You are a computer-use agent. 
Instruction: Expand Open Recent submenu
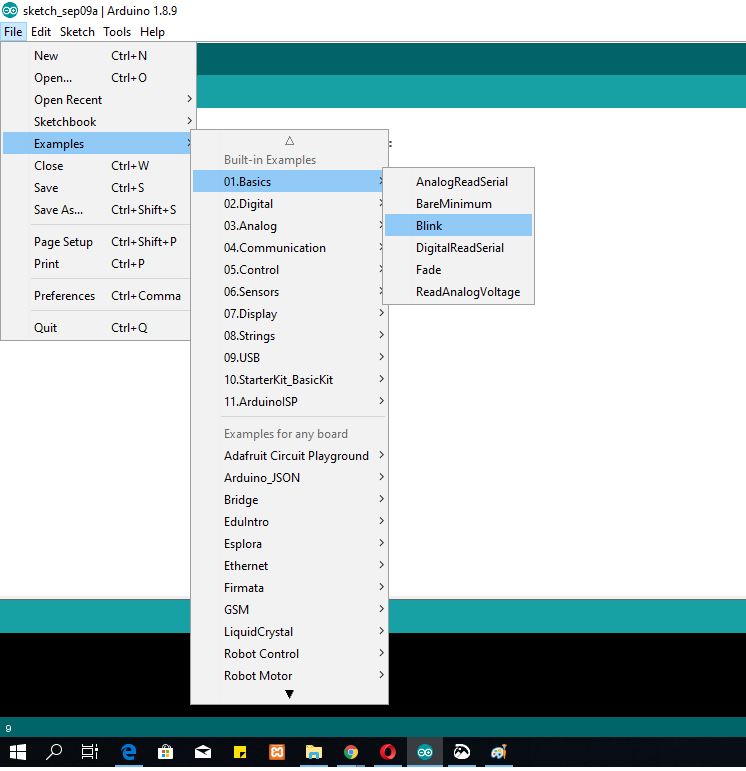click(96, 100)
